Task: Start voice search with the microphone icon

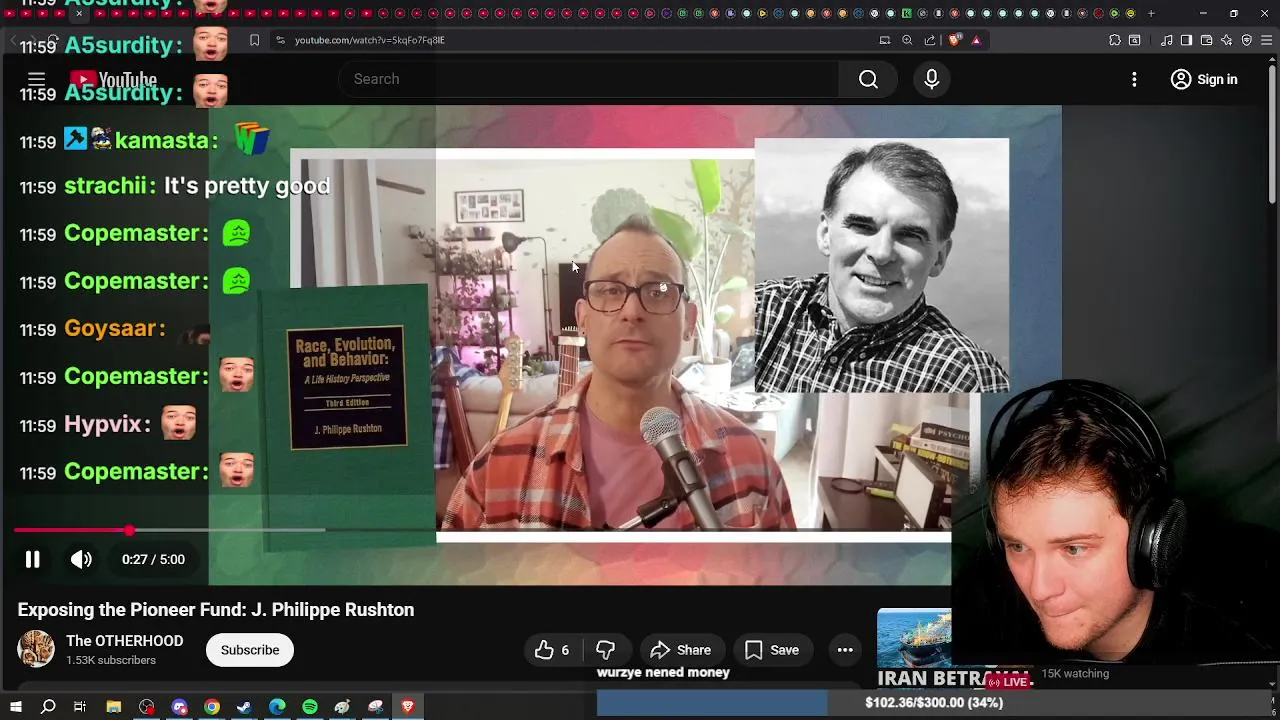Action: [931, 79]
